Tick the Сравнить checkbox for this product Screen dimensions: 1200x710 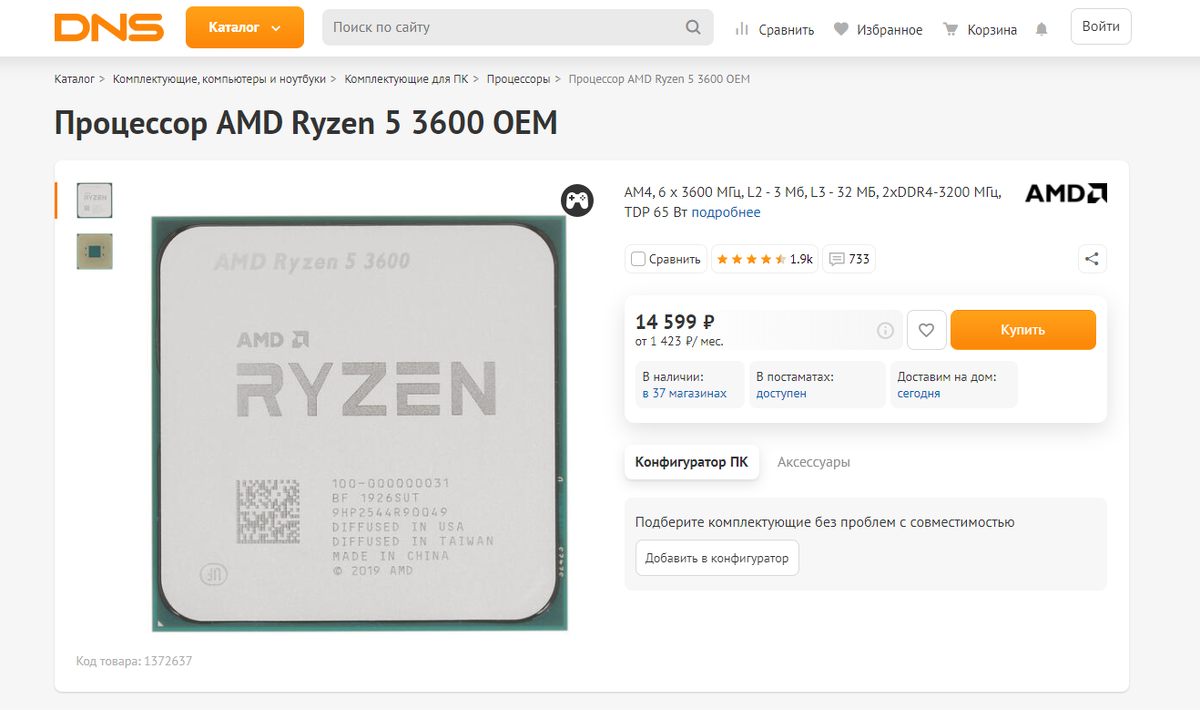(x=638, y=259)
